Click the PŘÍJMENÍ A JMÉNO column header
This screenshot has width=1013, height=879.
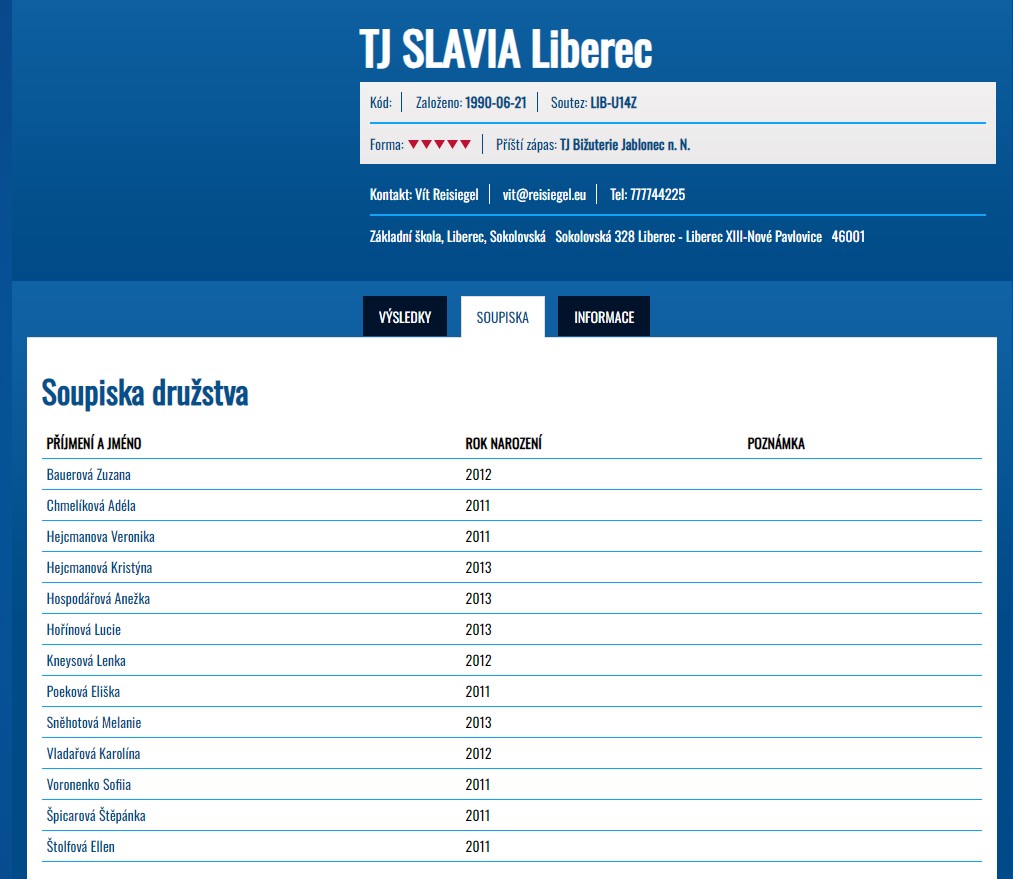pos(94,444)
